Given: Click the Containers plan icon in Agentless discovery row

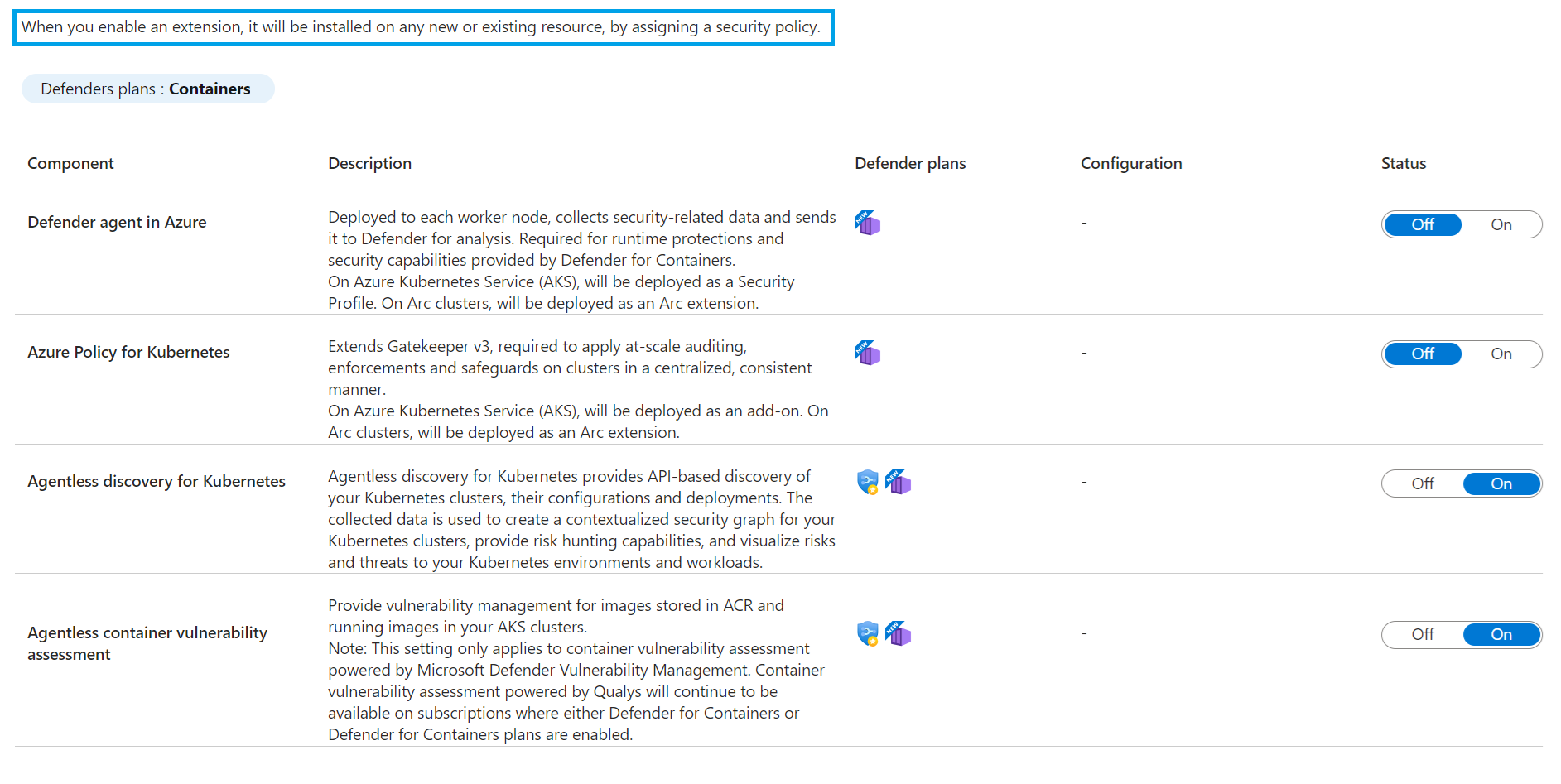Looking at the screenshot, I should coord(898,482).
